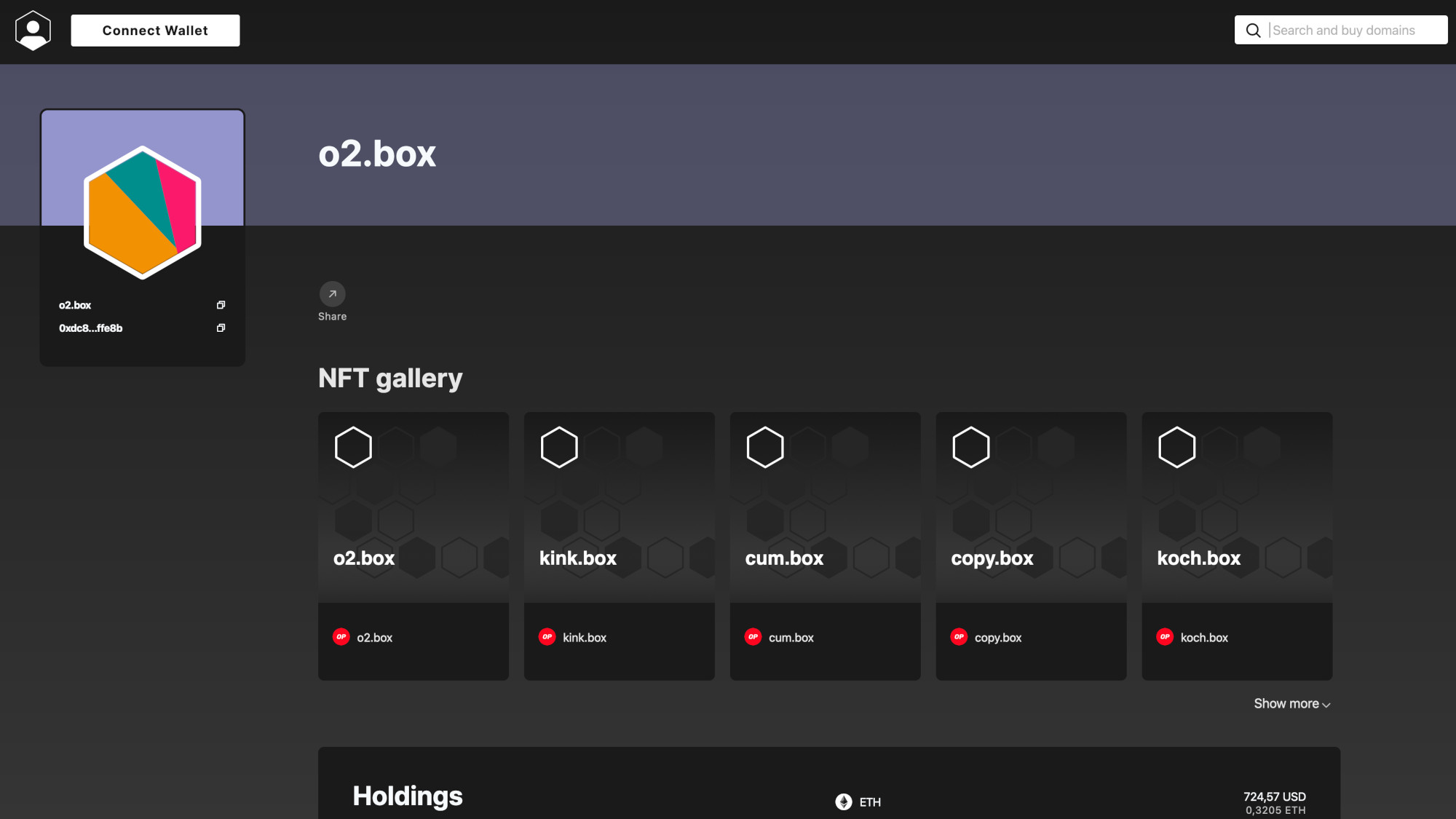
Task: Expand Show more in NFT gallery
Action: tap(1291, 704)
